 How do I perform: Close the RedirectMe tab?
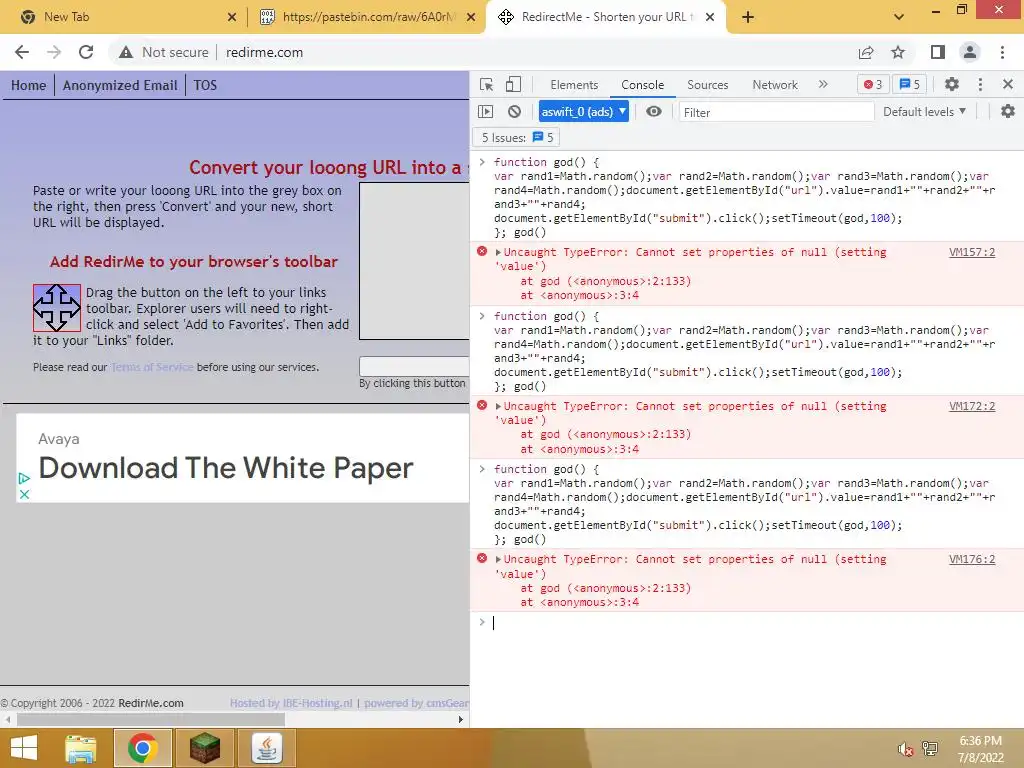[x=711, y=17]
